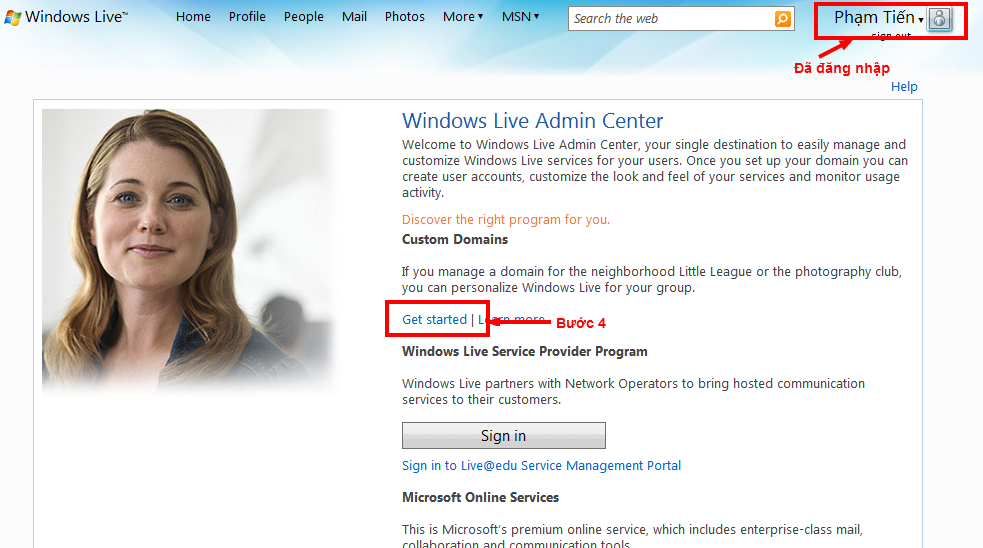Viewport: 983px width, 548px height.
Task: Expand the MSN dropdown menu
Action: [x=520, y=17]
